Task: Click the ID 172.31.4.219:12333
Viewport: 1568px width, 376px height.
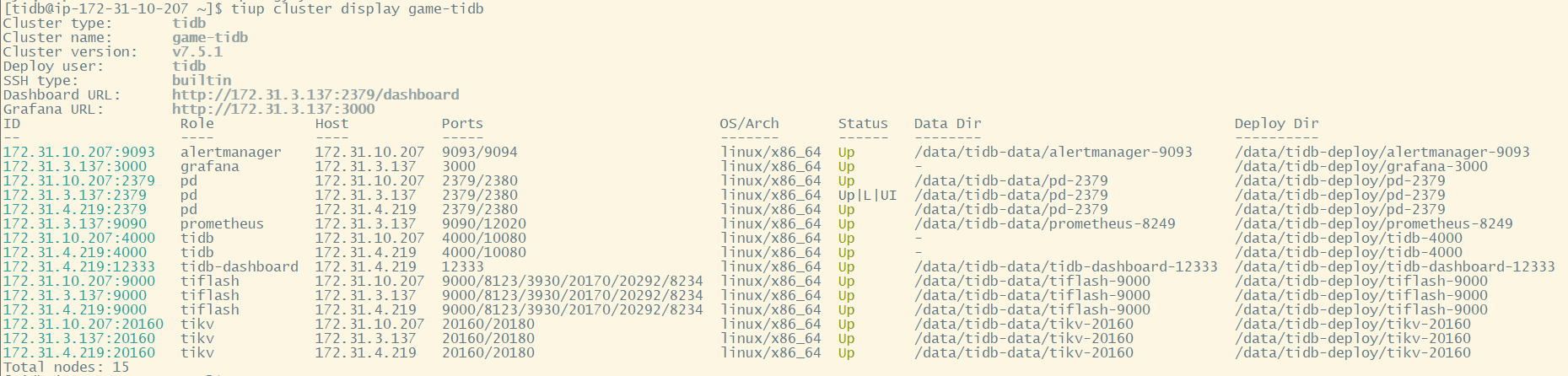Action: 79,266
